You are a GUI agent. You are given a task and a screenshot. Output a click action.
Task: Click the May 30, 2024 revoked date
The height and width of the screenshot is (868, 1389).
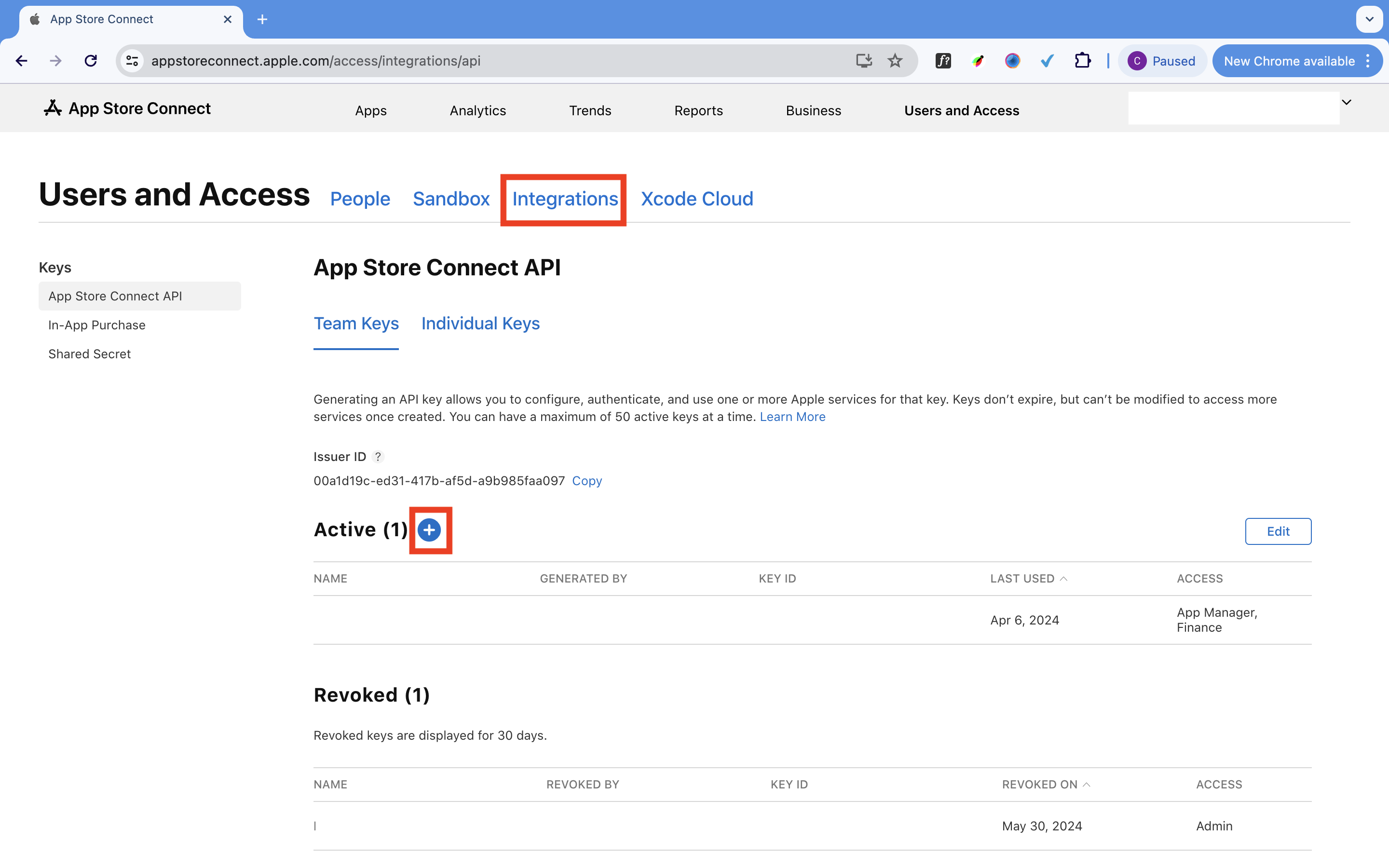point(1042,826)
